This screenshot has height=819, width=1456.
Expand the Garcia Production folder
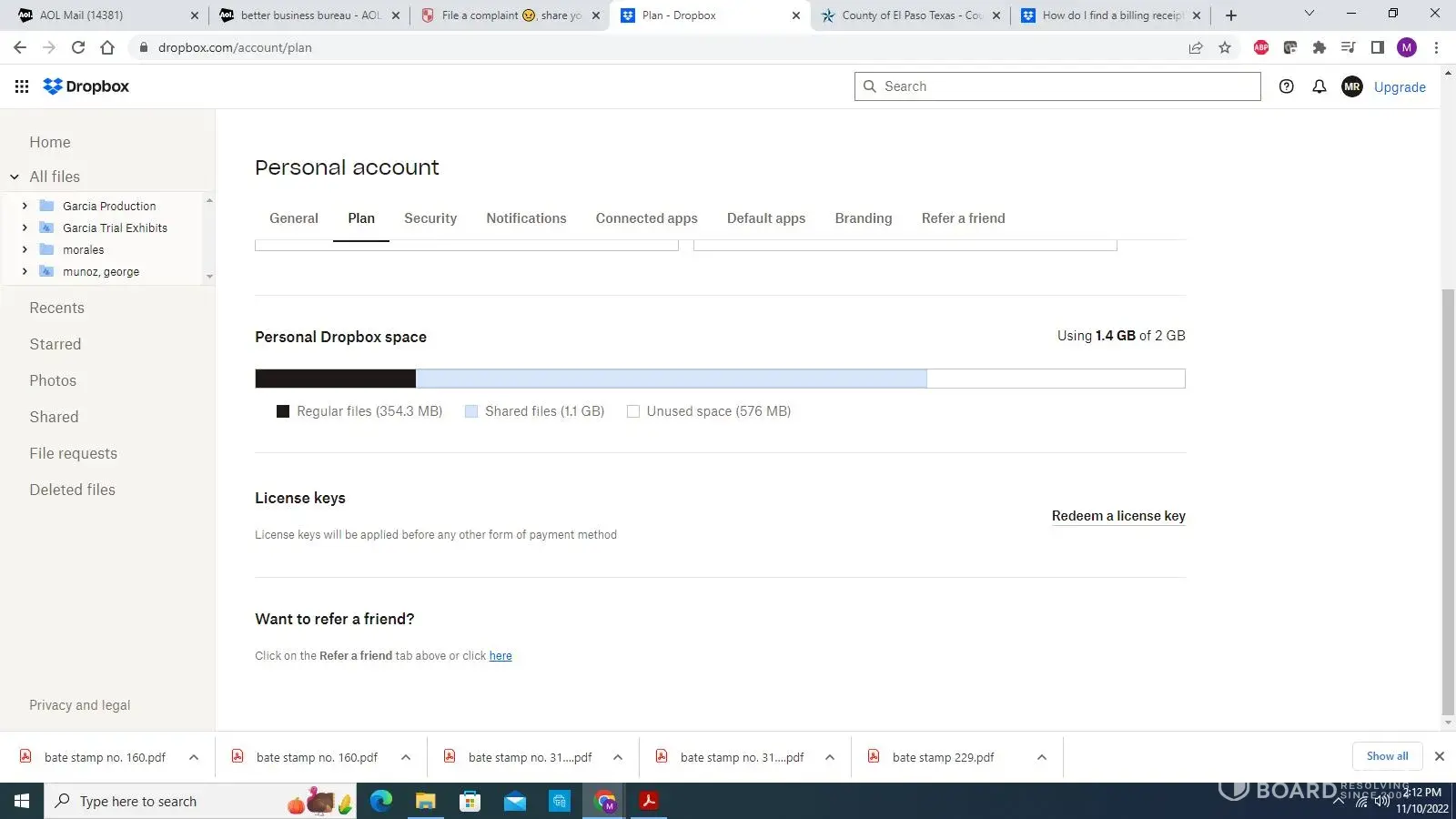pyautogui.click(x=25, y=207)
